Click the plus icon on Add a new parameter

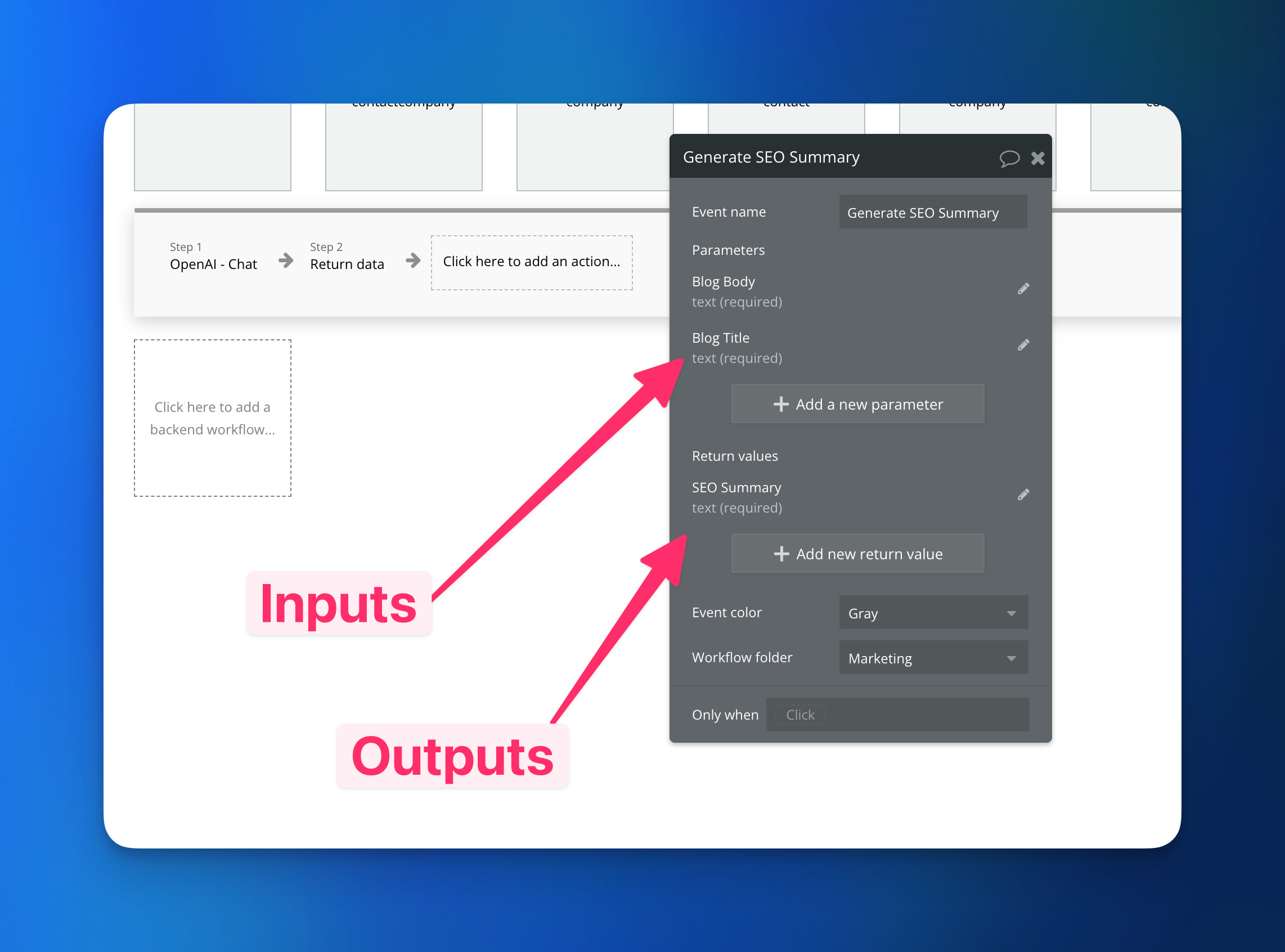point(781,404)
